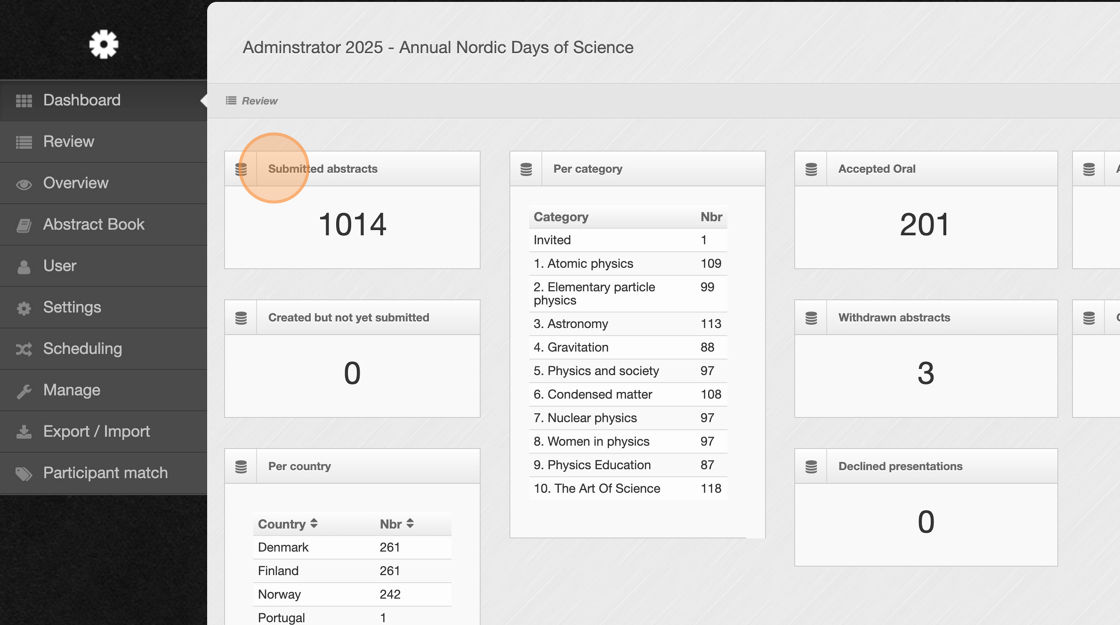
Task: Sort country table by Nbr column
Action: 396,524
